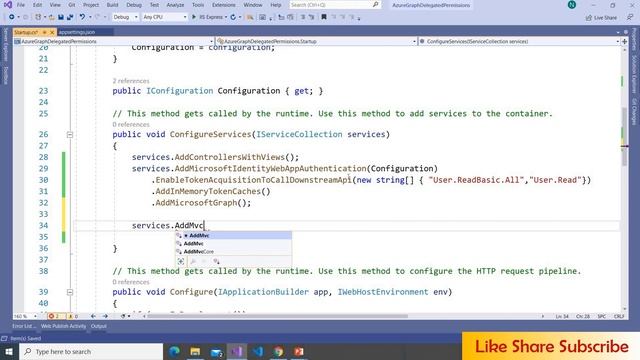Click the Visual Studio logo icon
Viewport: 640px width, 360px height.
8,5
